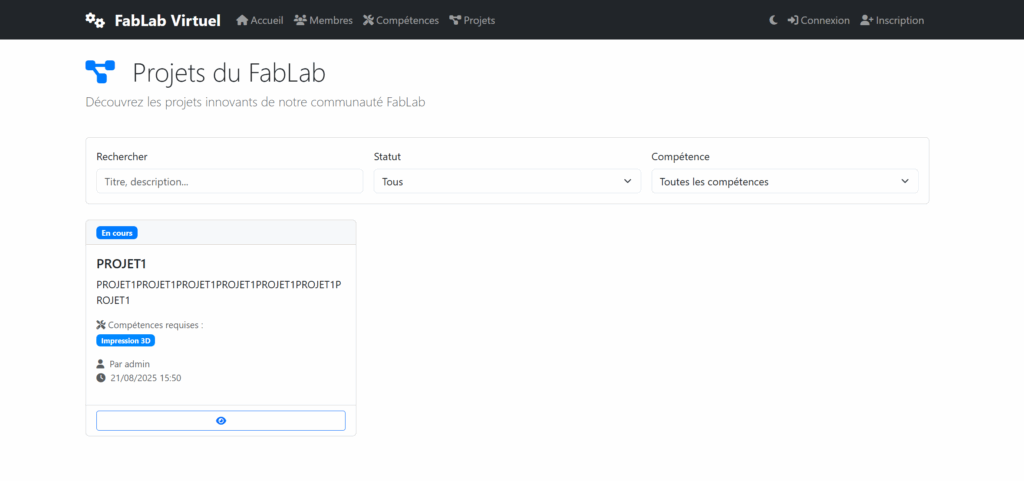The image size is (1024, 481).
Task: Go to the Membres menu item
Action: [323, 20]
